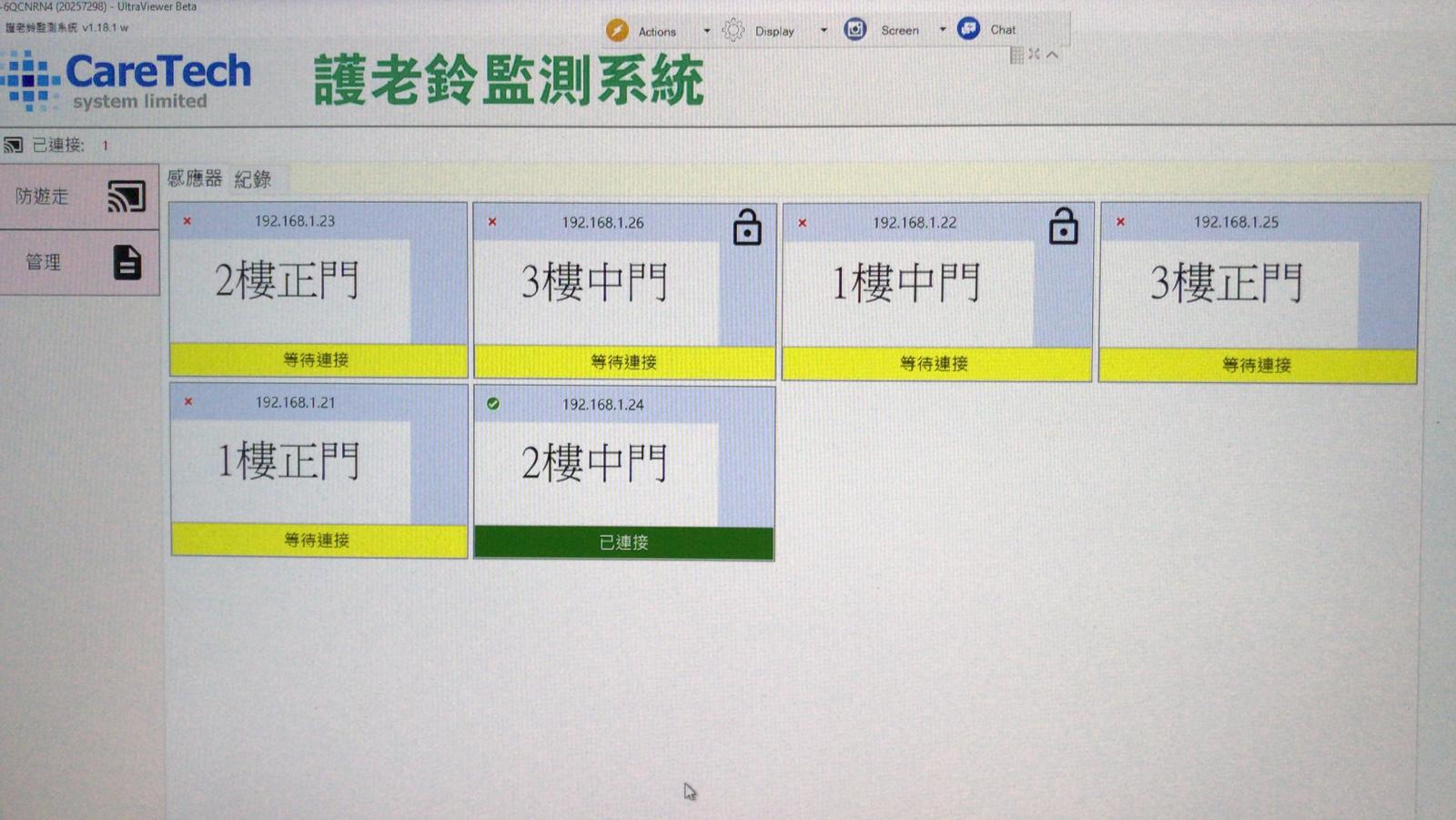The height and width of the screenshot is (820, 1456).
Task: Click the Display gear icon
Action: 733,30
